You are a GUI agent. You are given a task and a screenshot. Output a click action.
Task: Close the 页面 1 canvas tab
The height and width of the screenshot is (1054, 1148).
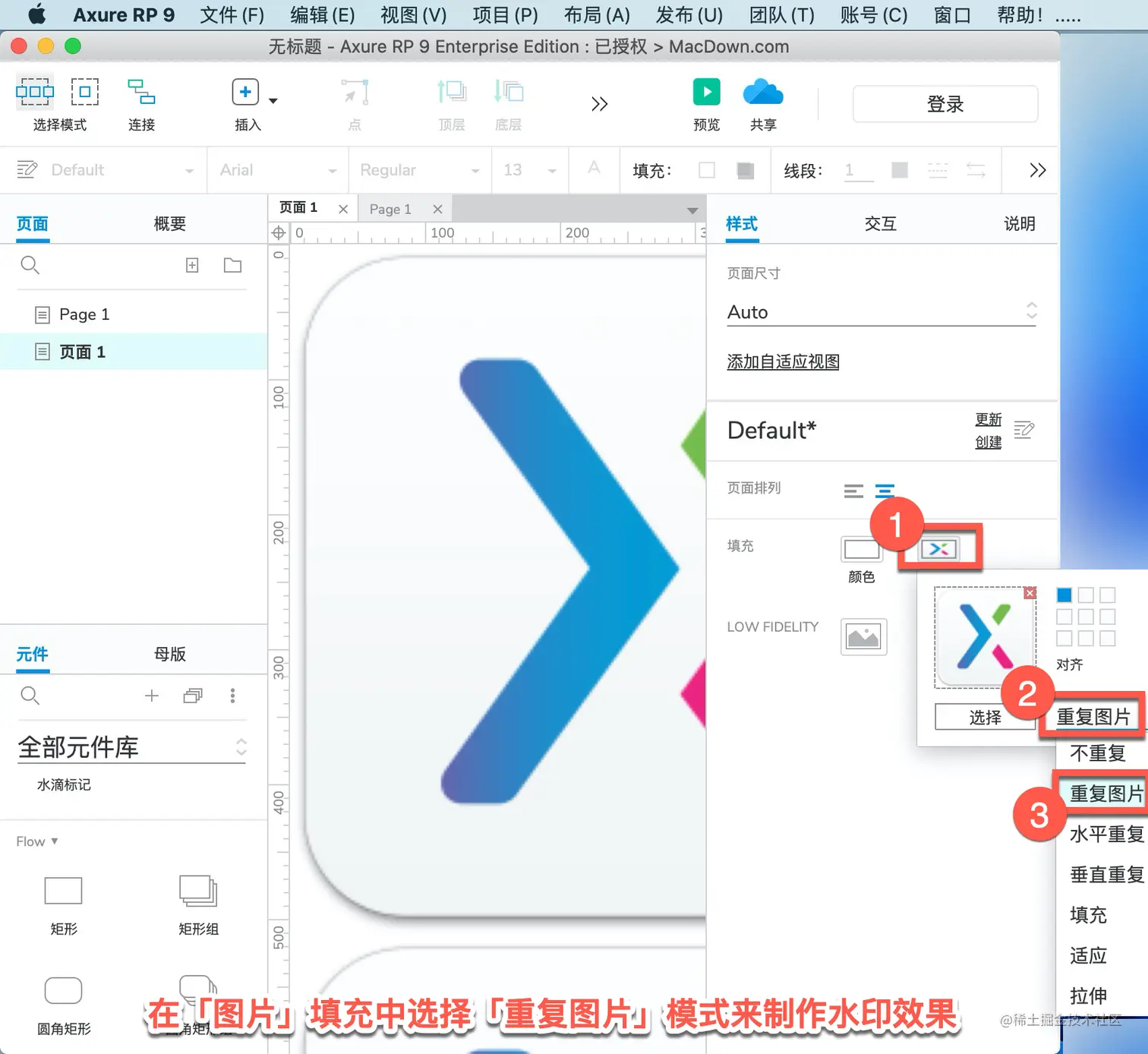click(343, 209)
